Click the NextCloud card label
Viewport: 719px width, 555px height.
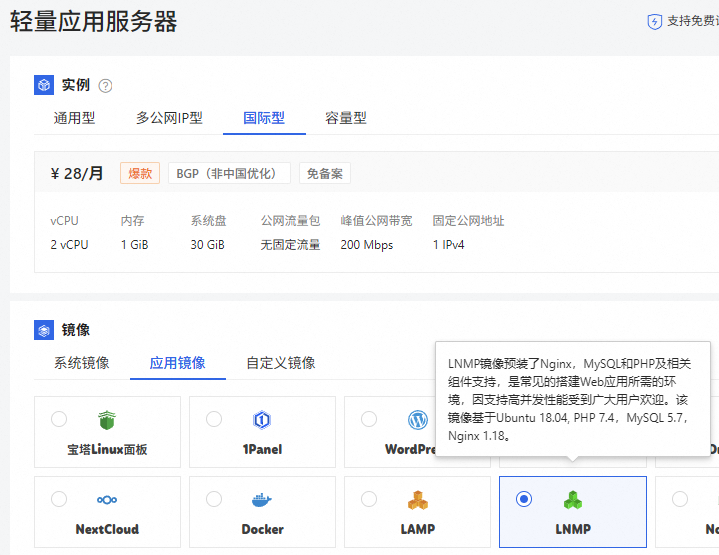tap(107, 529)
